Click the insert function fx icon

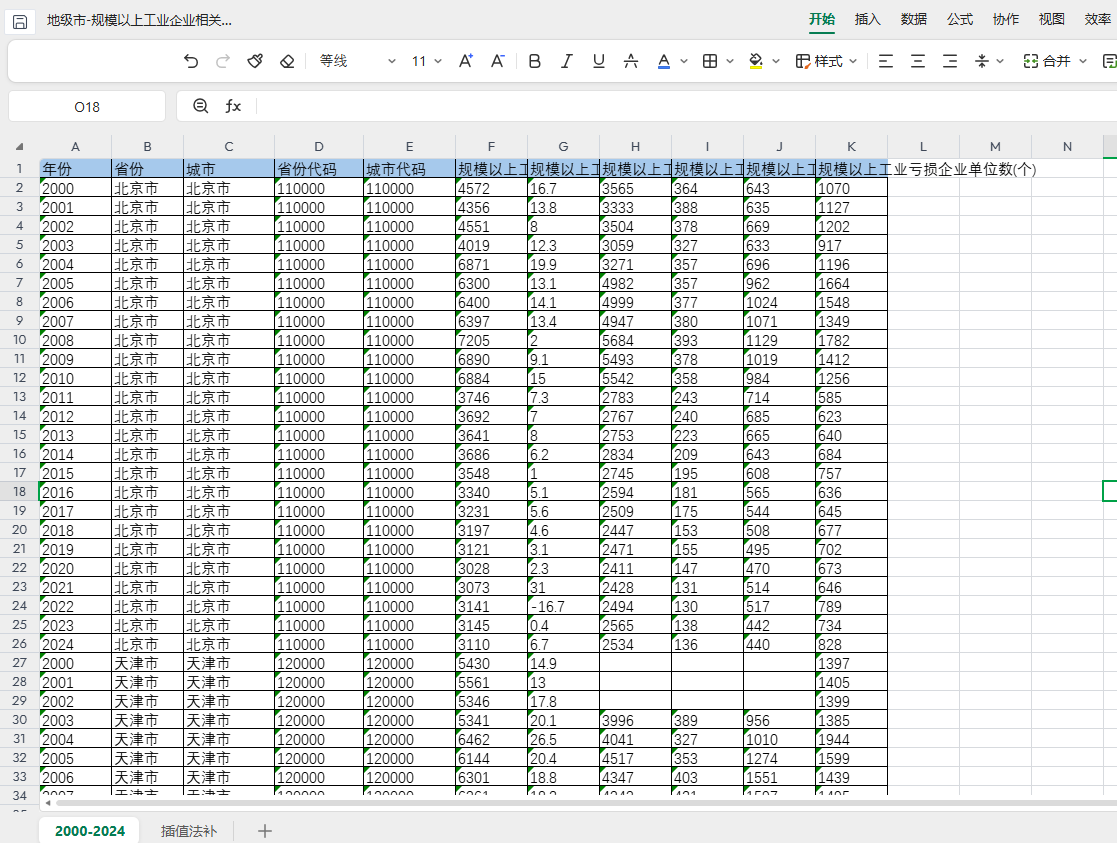233,106
